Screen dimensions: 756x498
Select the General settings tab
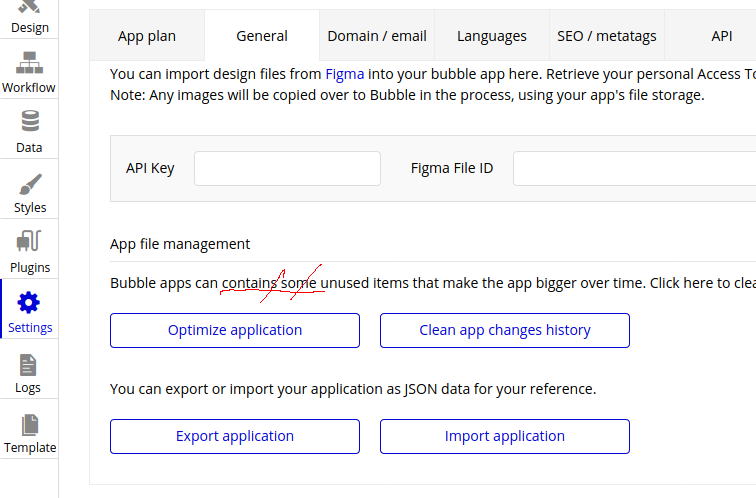point(262,36)
